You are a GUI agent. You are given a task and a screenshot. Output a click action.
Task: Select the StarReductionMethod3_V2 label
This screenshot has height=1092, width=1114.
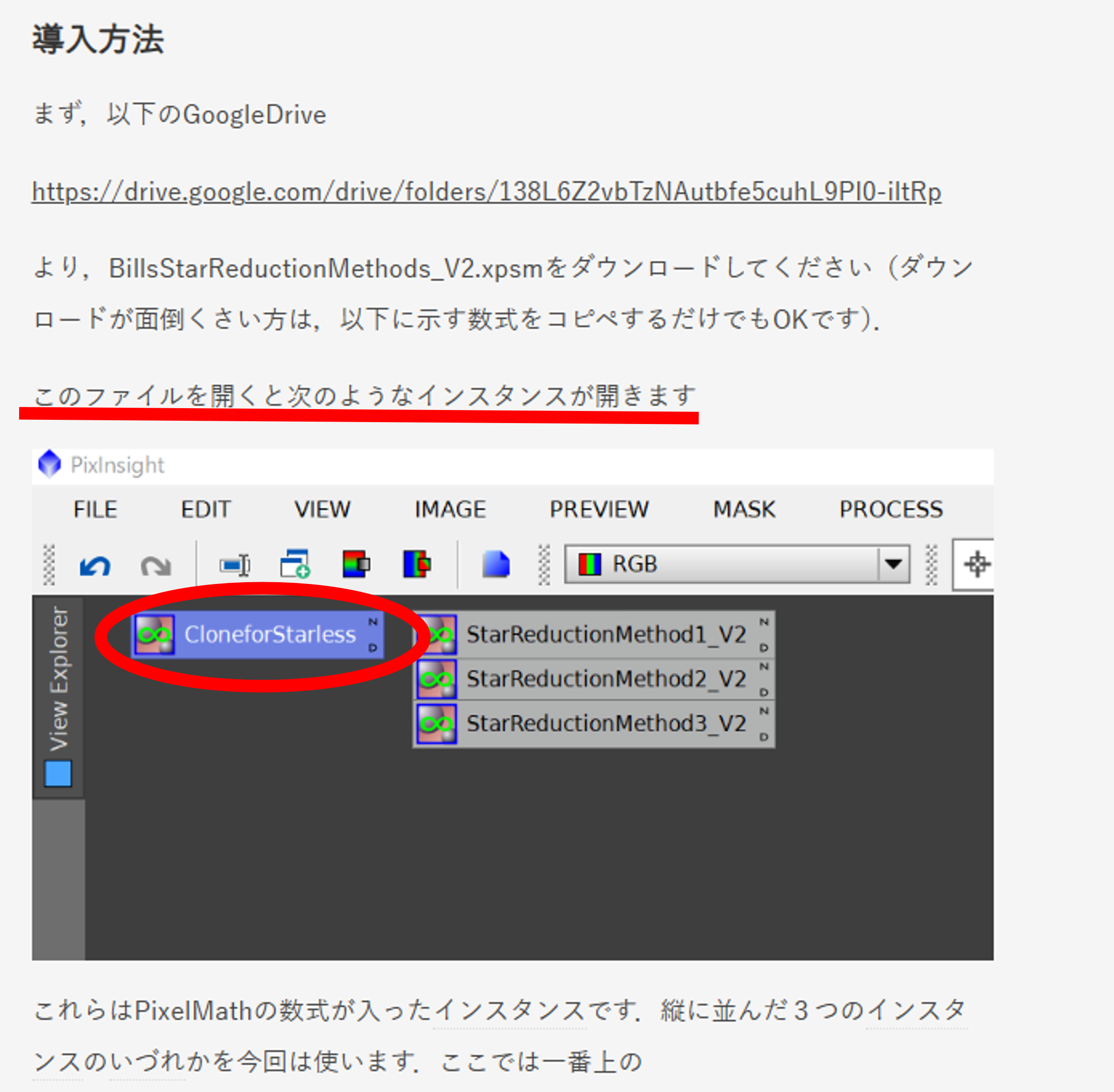[606, 724]
